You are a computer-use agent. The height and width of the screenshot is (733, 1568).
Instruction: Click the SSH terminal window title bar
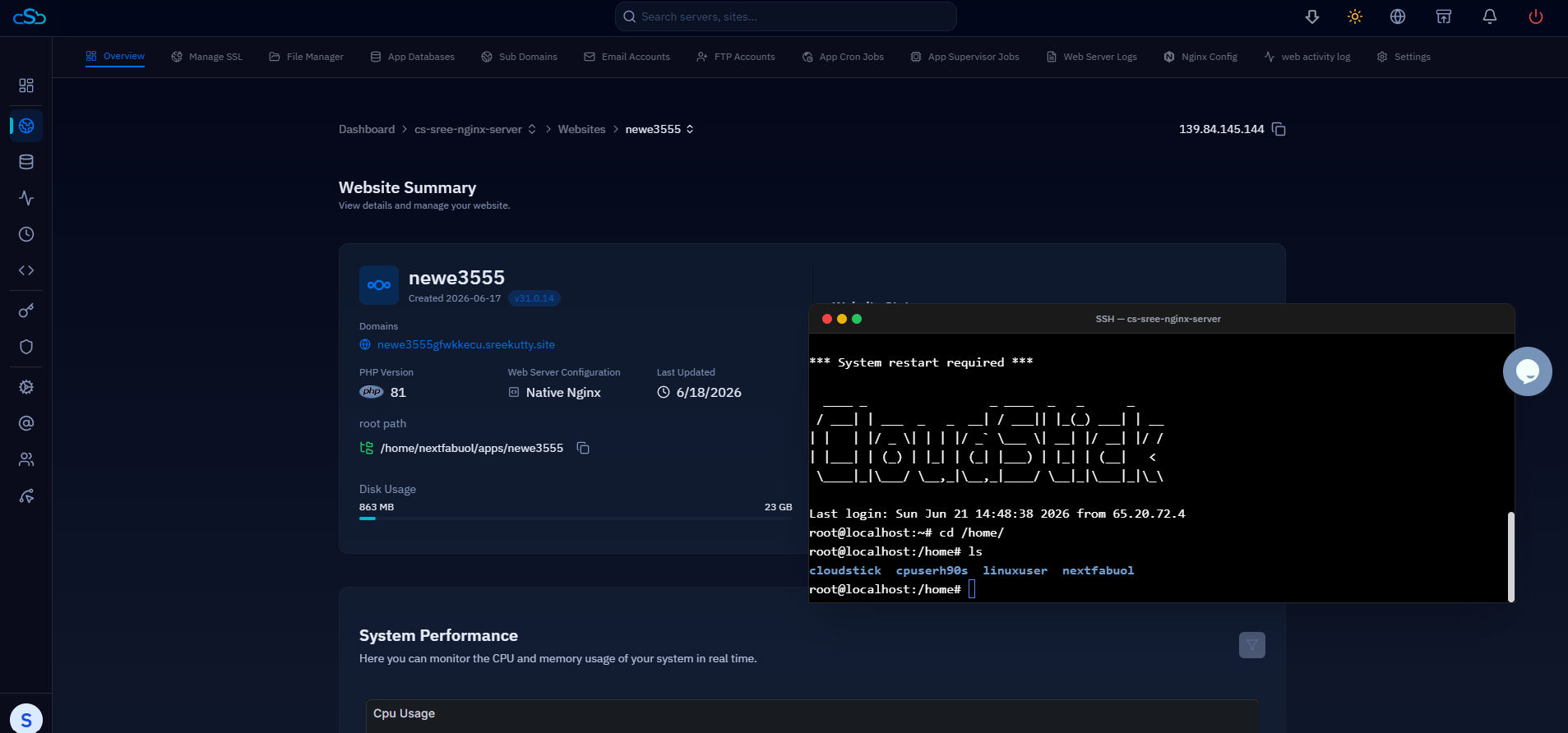click(1162, 319)
